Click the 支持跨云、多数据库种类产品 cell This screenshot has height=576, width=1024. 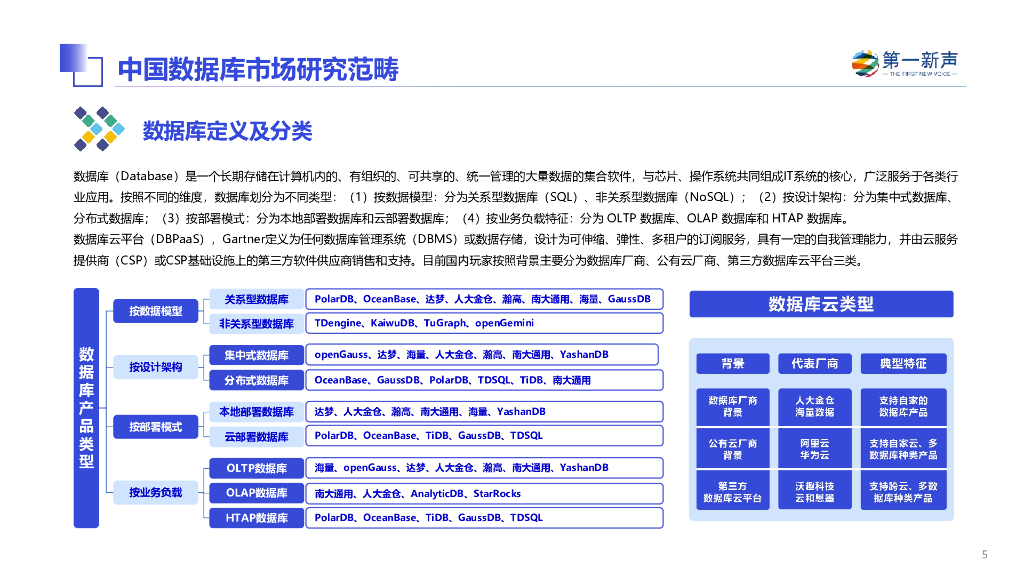(903, 492)
